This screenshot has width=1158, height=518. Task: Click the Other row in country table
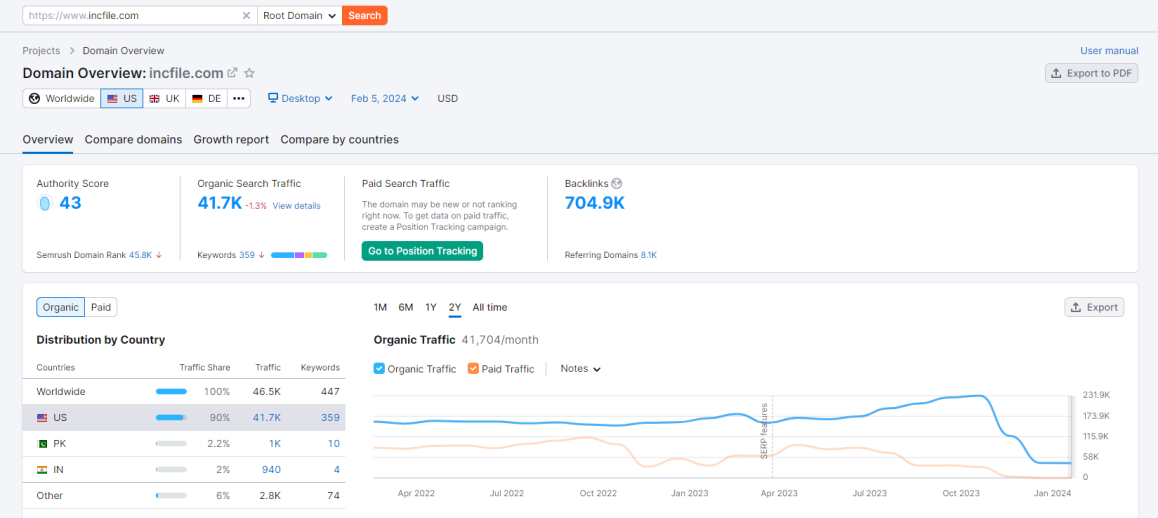coord(184,496)
